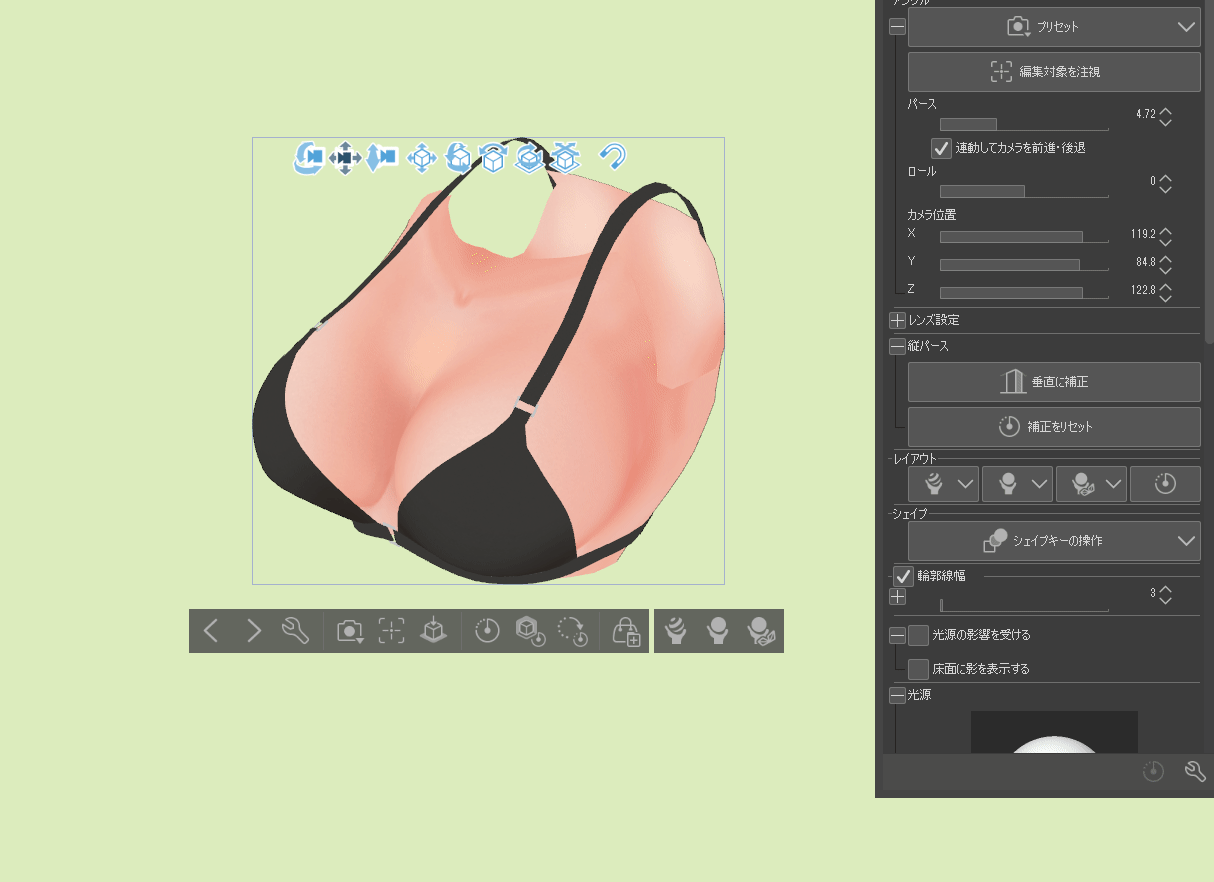Screen dimensions: 1214x882
Task: Click the 垂直に補正 button
Action: [1054, 382]
